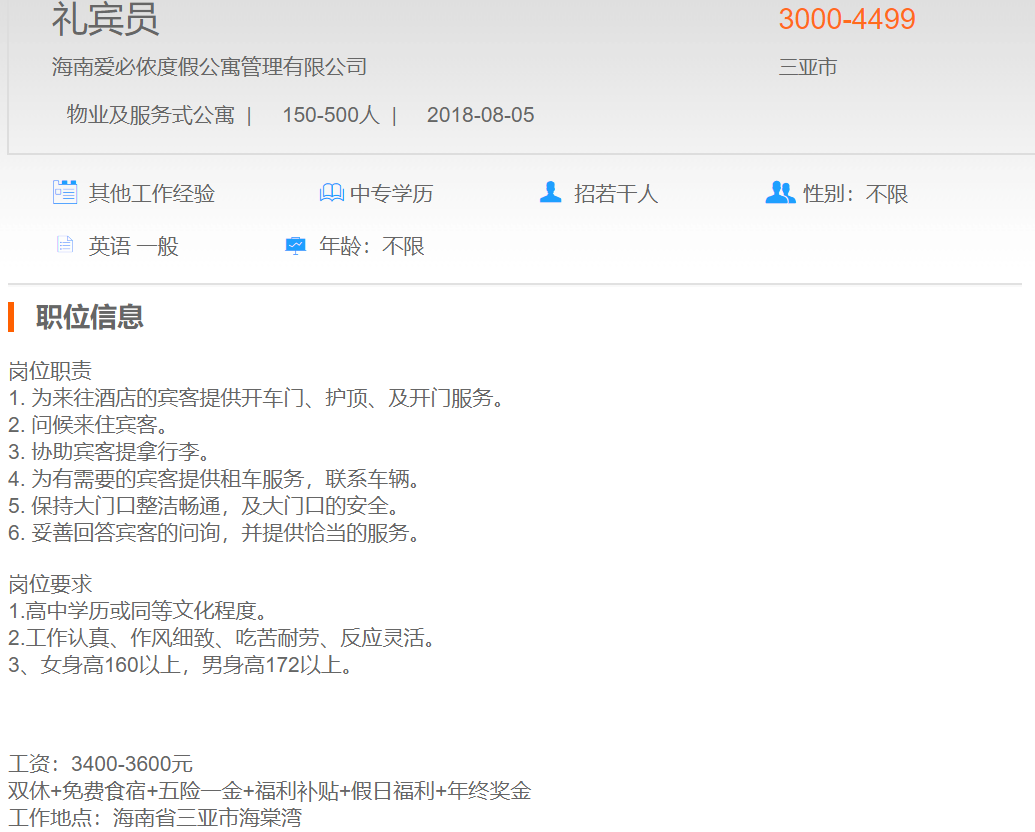Click the work experience calendar icon
The width and height of the screenshot is (1035, 832).
65,192
